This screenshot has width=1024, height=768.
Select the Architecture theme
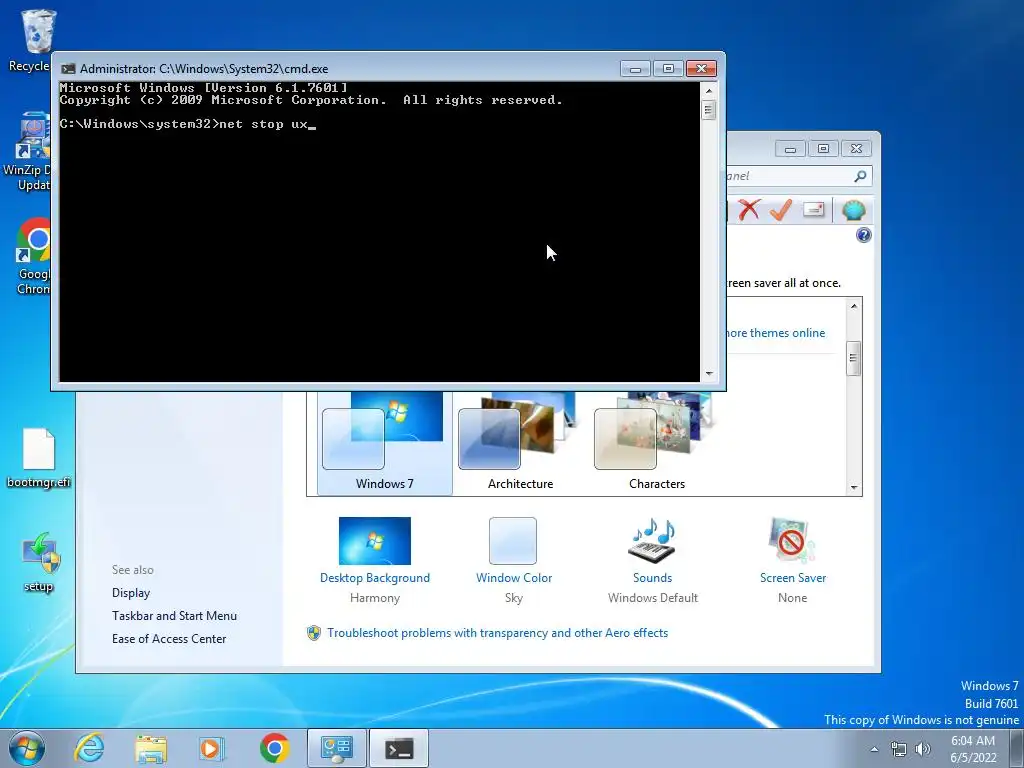(x=520, y=443)
